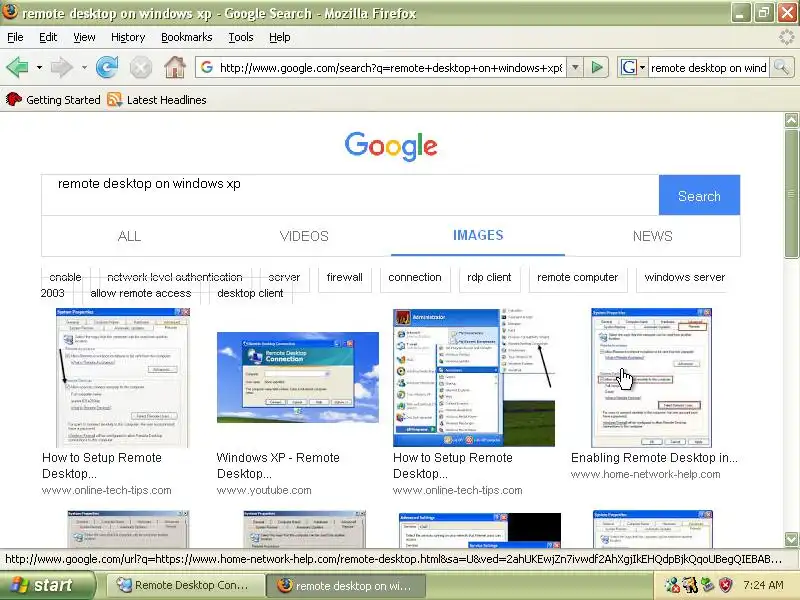Screen dimensions: 800x600
Task: Open the Home page icon
Action: click(174, 67)
